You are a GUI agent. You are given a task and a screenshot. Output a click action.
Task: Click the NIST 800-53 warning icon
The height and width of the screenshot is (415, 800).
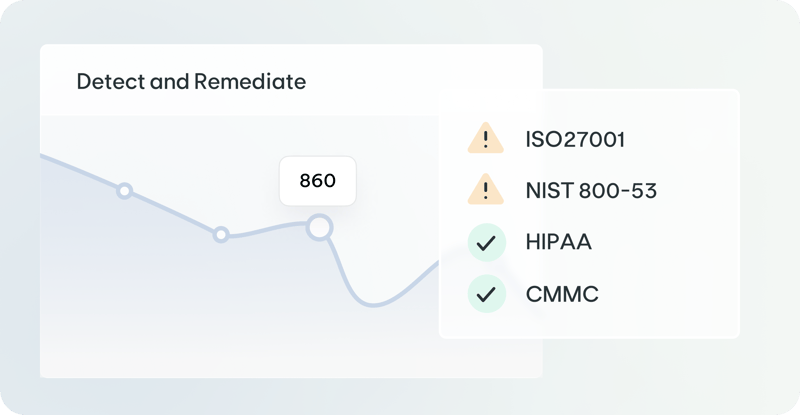pos(485,190)
